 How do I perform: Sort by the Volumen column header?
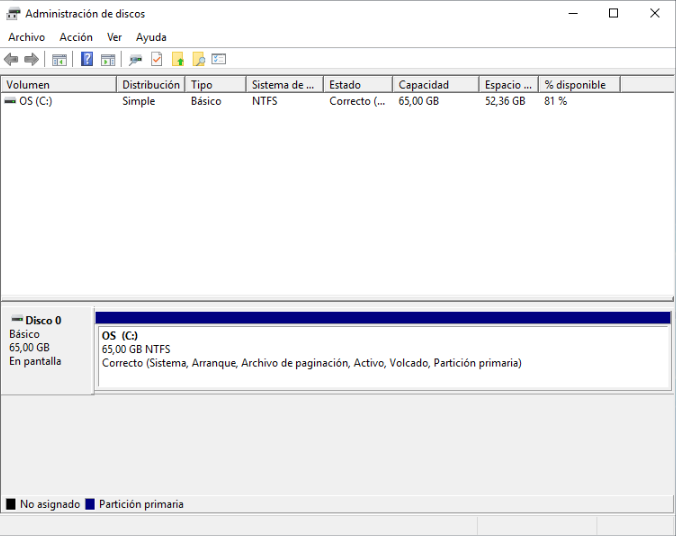[58, 85]
